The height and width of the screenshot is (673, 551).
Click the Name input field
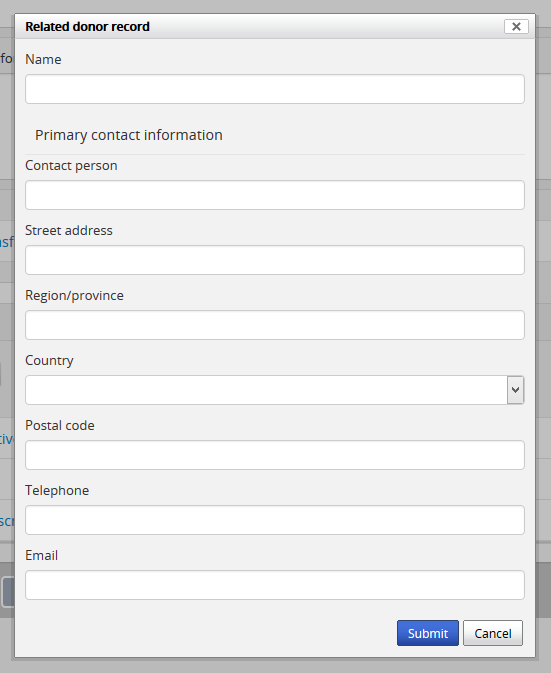275,89
